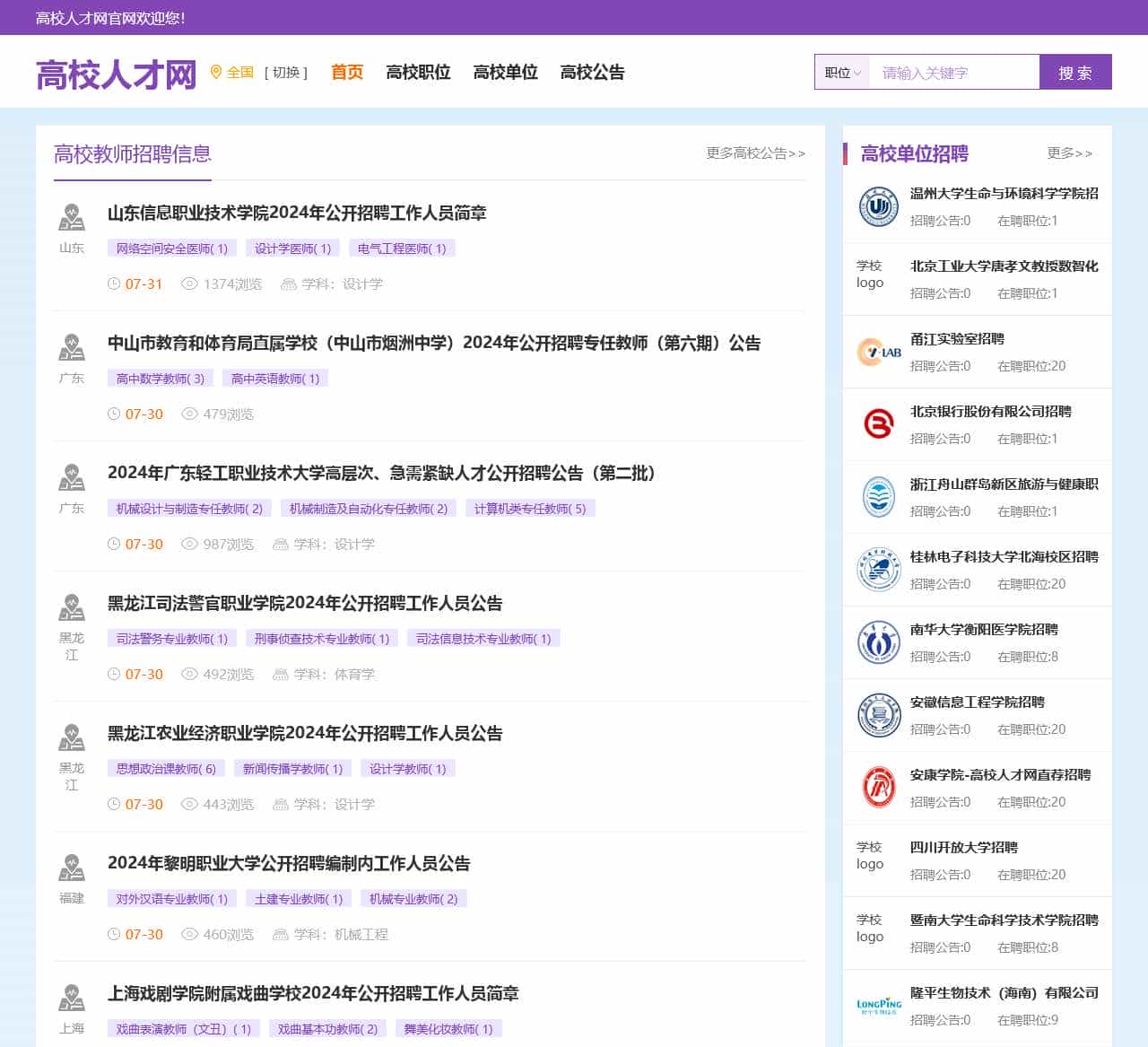The height and width of the screenshot is (1047, 1148).
Task: Select the 高校单位 navigation item
Action: point(505,73)
